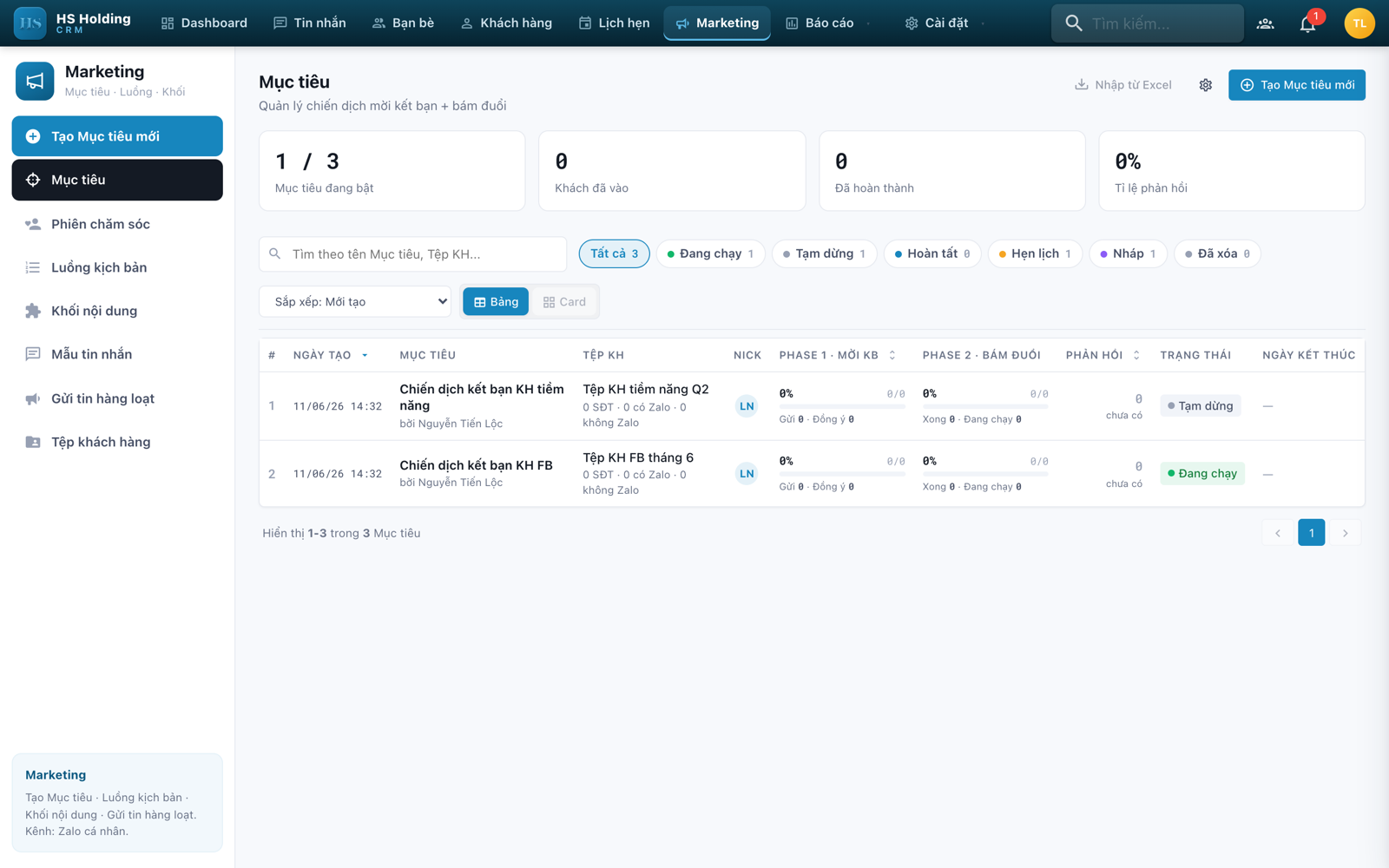1389x868 pixels.
Task: Click Tệp KH FB tháng 6 text
Action: coord(638,457)
